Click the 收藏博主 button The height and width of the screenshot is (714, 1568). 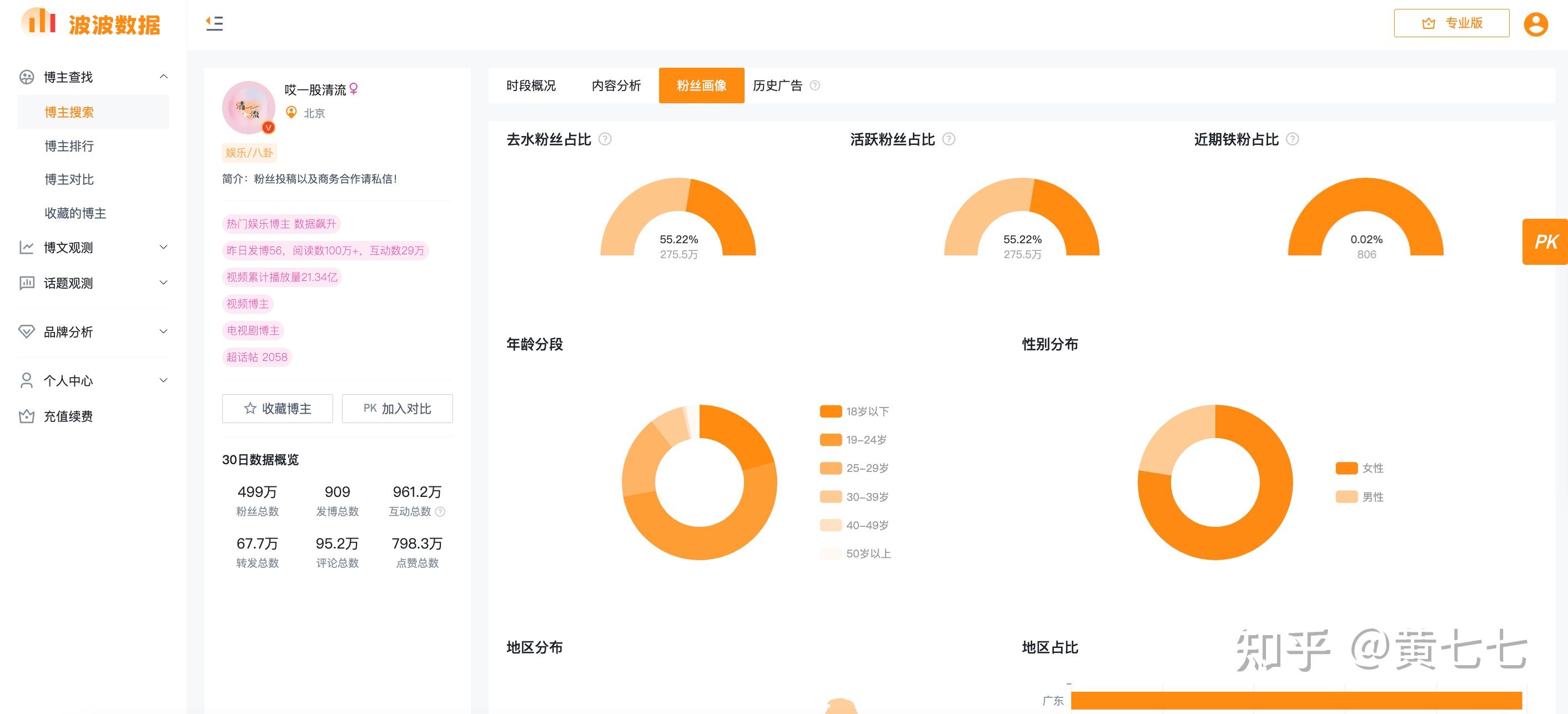click(x=278, y=409)
